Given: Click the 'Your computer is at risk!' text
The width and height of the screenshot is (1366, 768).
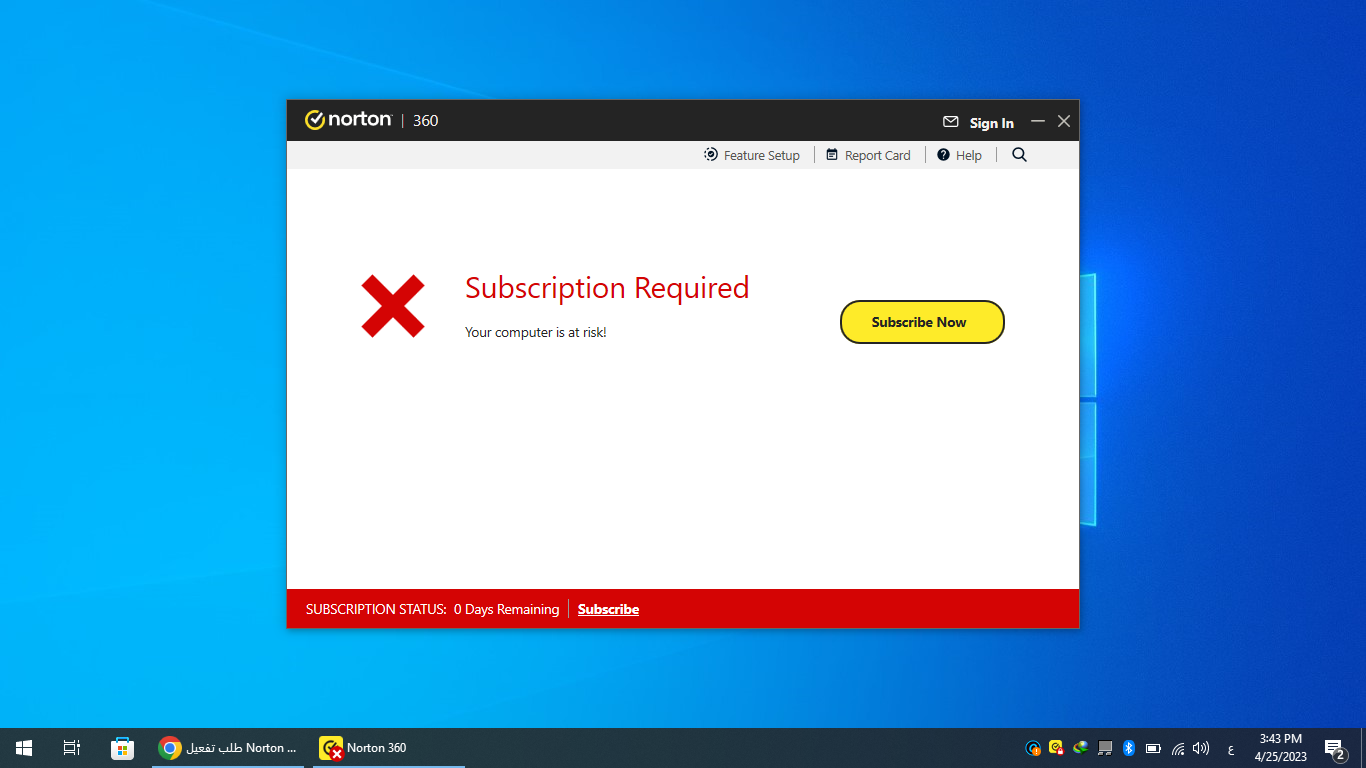Looking at the screenshot, I should point(536,332).
